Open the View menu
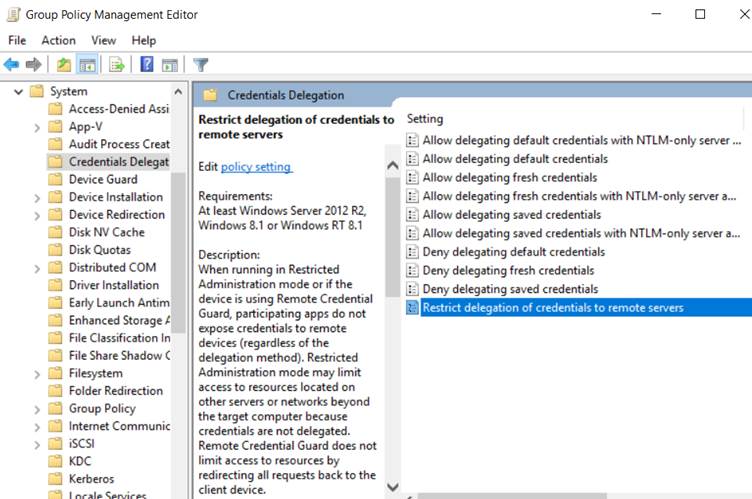This screenshot has width=752, height=499. pos(104,40)
